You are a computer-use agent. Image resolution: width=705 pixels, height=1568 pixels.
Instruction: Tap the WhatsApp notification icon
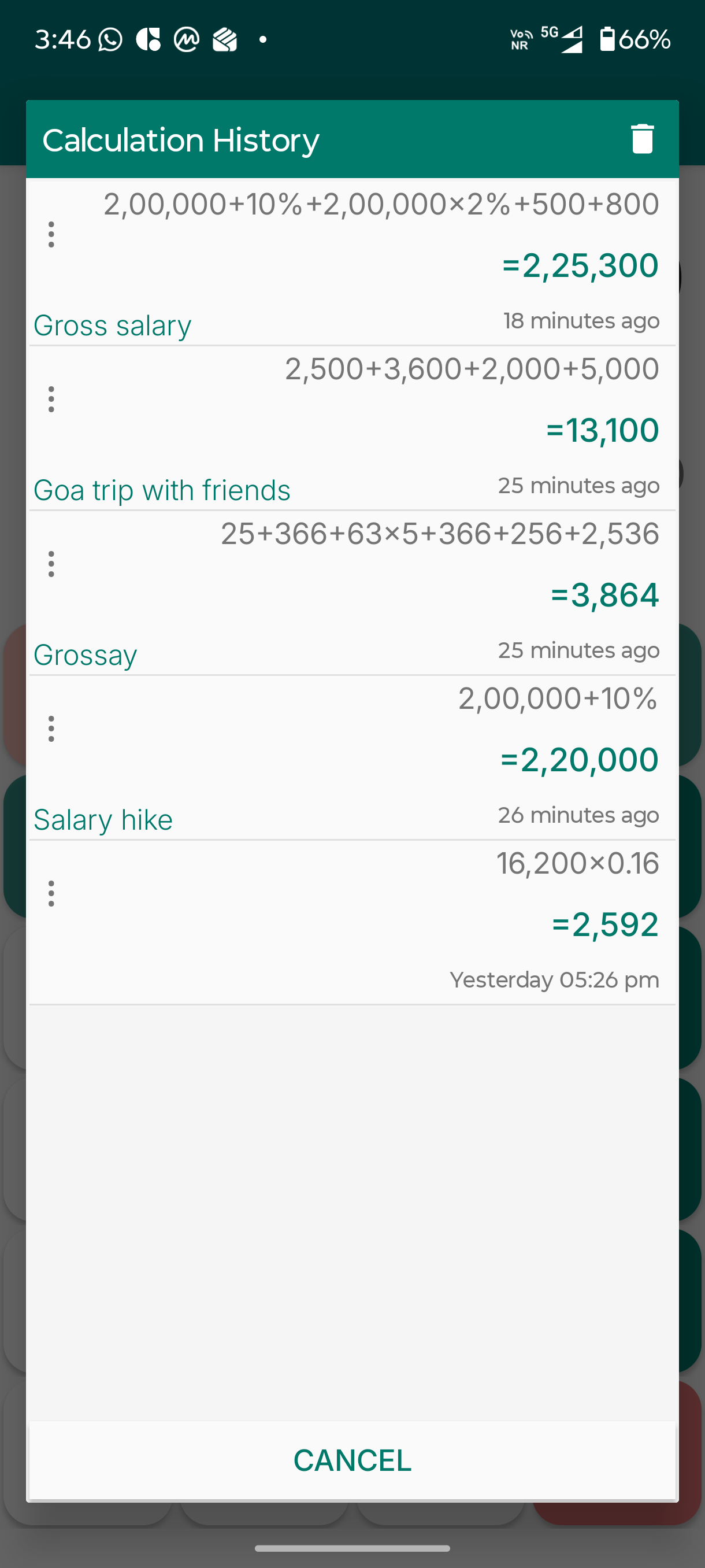[x=110, y=39]
